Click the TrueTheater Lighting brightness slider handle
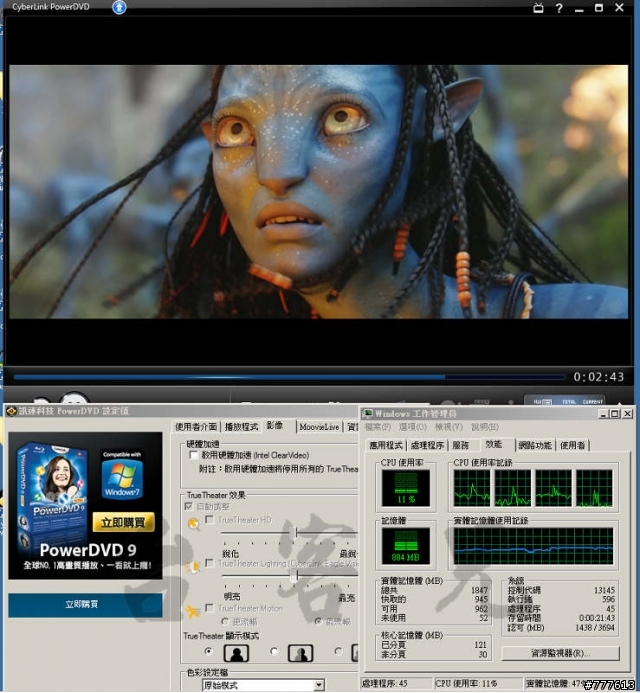Viewport: 640px width, 693px height. (295, 576)
